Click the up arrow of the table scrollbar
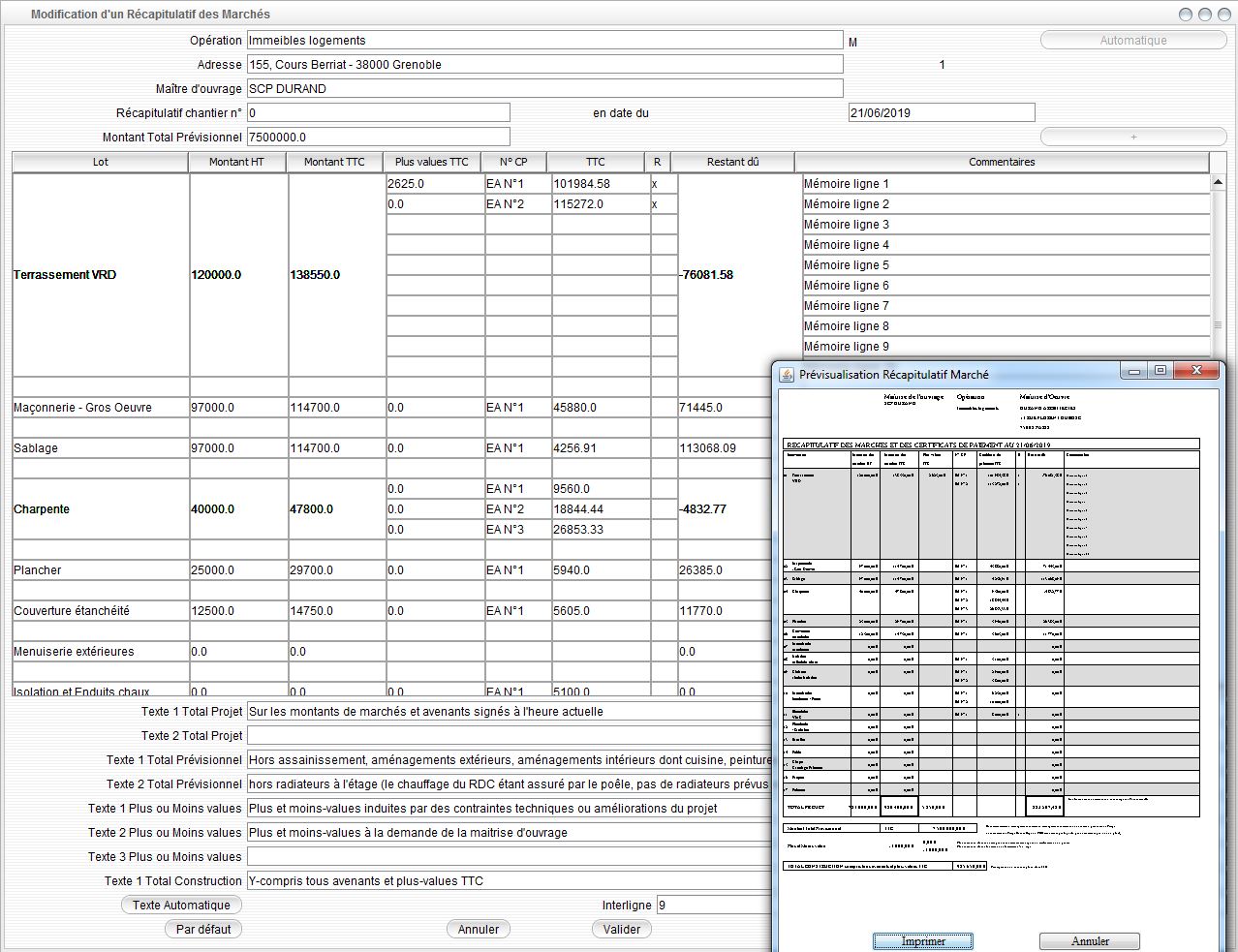 1218,182
